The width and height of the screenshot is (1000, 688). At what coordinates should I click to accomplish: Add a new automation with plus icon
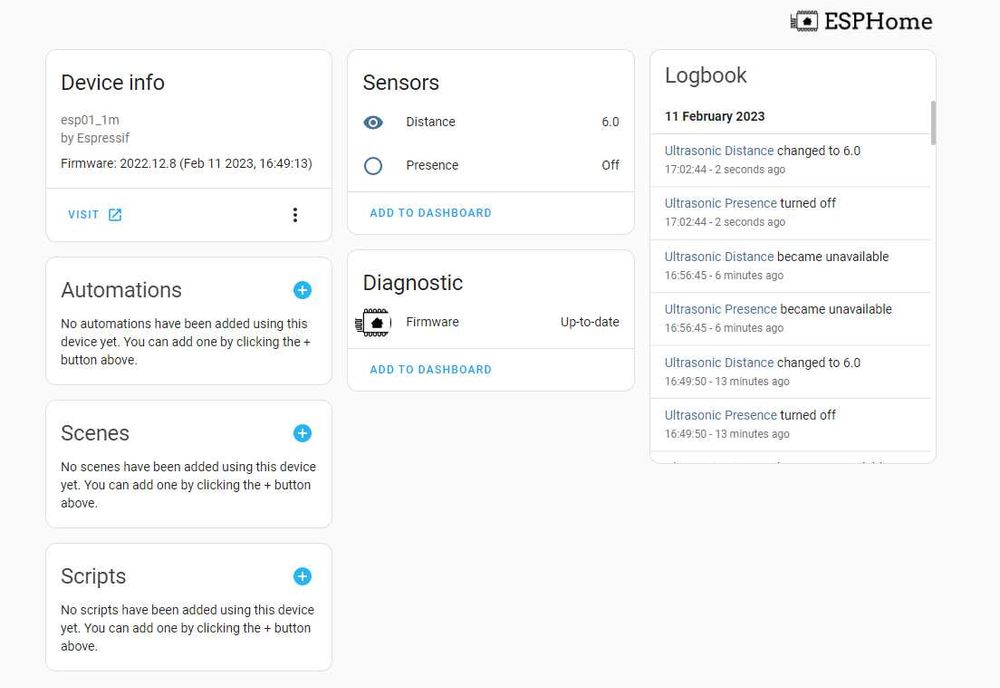pyautogui.click(x=302, y=290)
